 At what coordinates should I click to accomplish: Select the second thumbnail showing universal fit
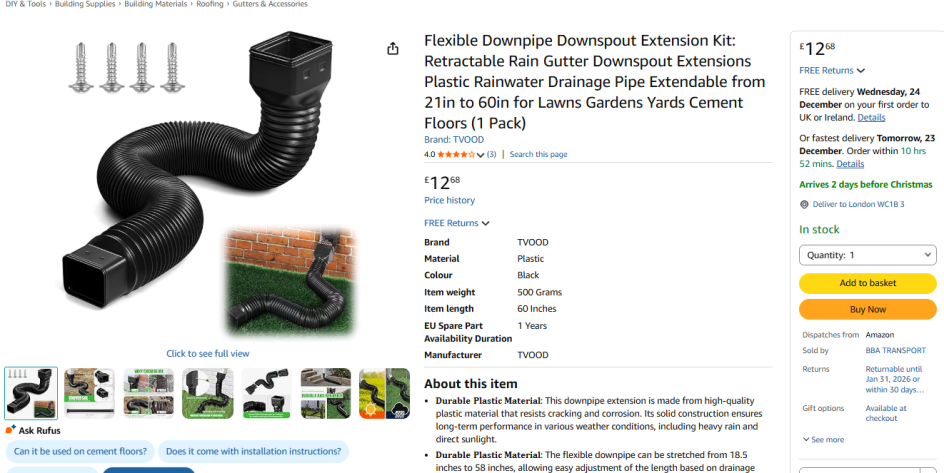point(89,393)
